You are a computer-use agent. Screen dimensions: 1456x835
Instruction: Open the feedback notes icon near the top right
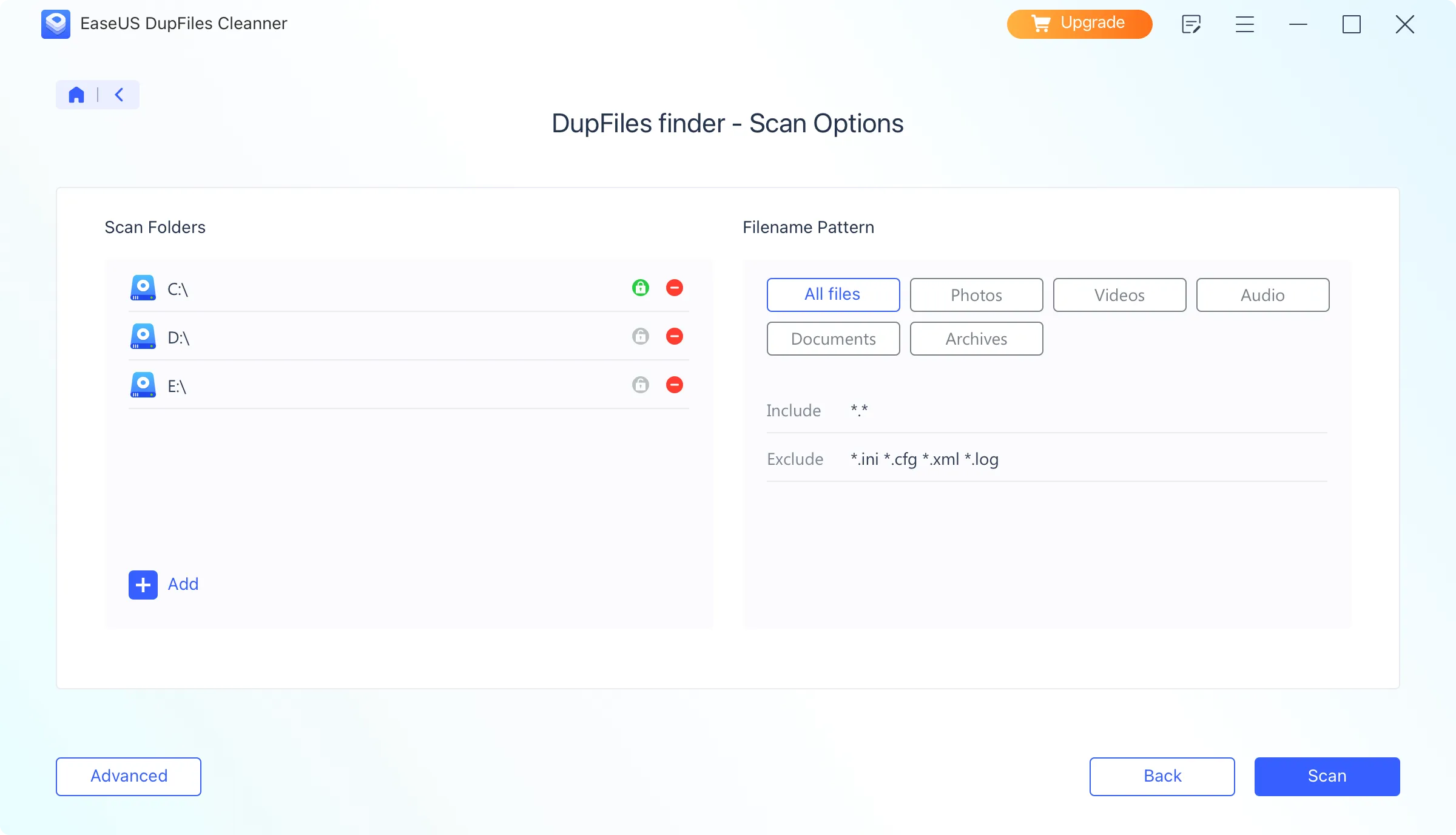pyautogui.click(x=1191, y=24)
